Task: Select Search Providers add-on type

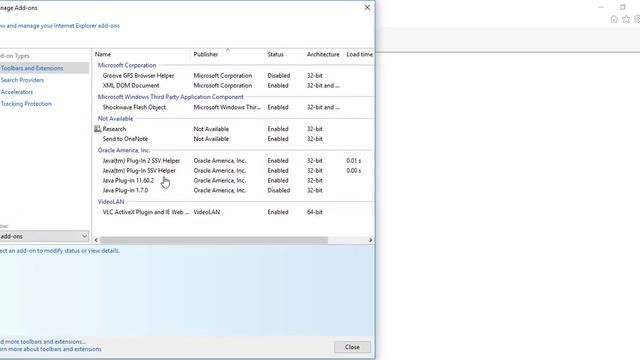Action: 22,80
